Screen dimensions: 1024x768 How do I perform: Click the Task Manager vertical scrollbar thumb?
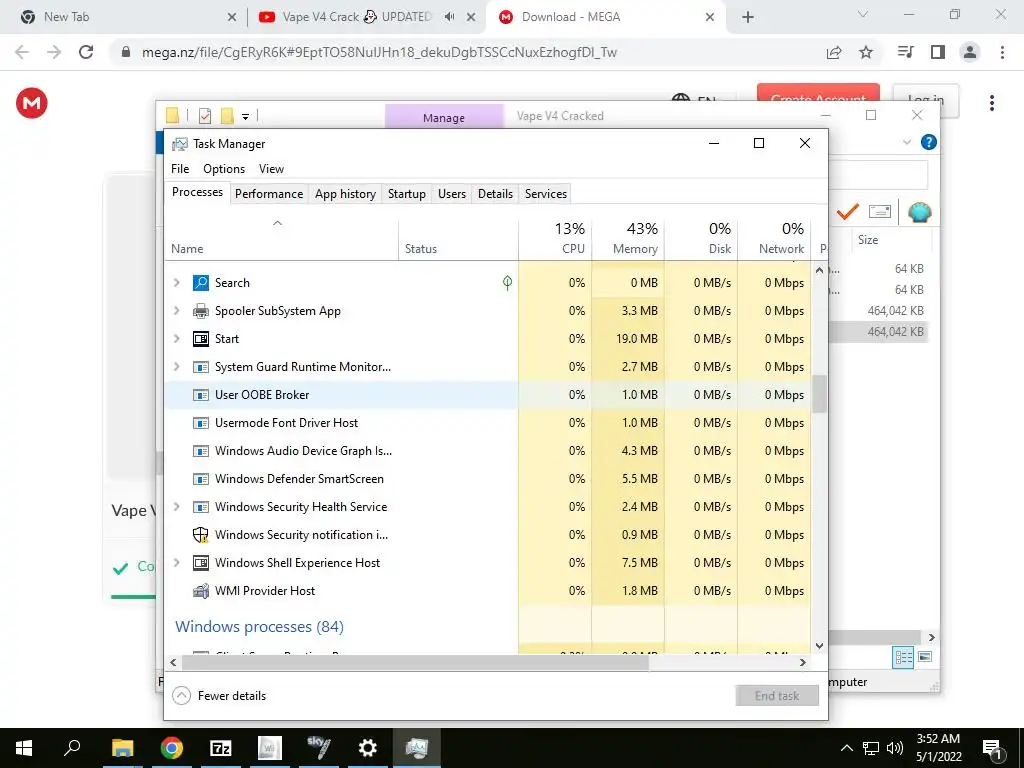tap(820, 393)
